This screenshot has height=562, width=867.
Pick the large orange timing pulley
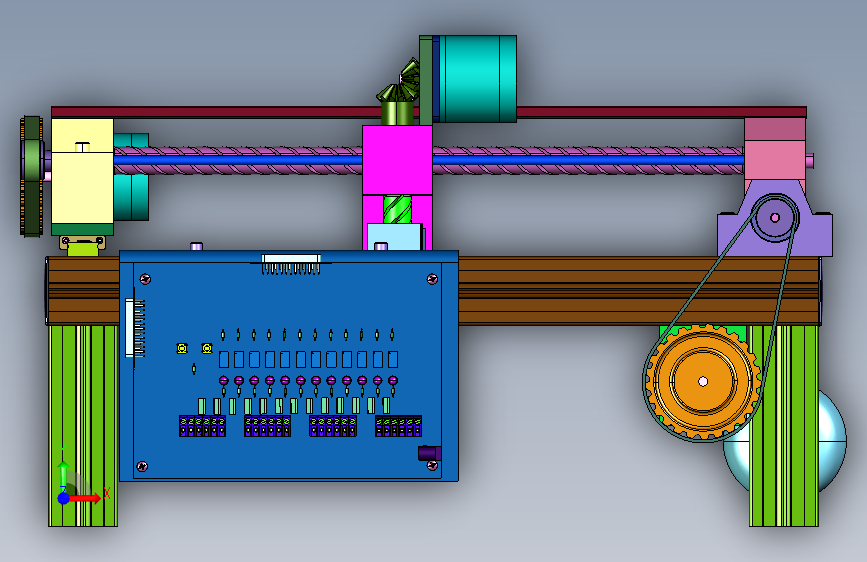coord(702,382)
